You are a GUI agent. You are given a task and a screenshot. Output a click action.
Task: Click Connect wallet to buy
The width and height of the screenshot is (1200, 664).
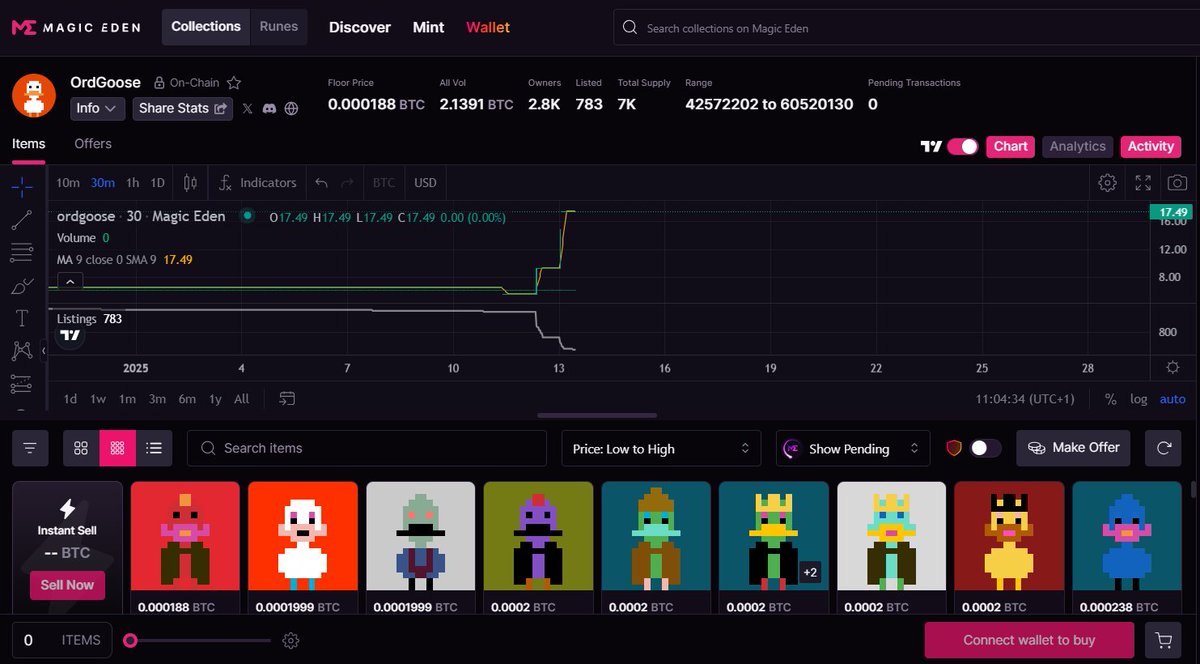coord(1029,640)
